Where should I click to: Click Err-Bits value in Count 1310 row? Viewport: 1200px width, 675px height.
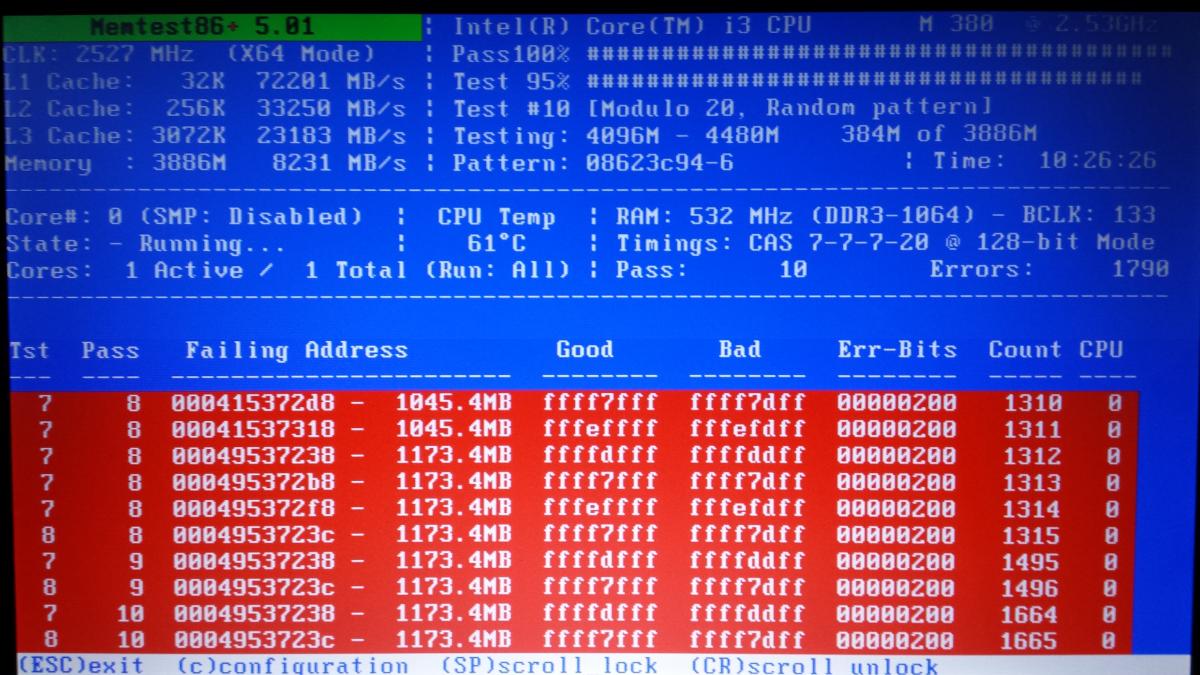pos(897,403)
